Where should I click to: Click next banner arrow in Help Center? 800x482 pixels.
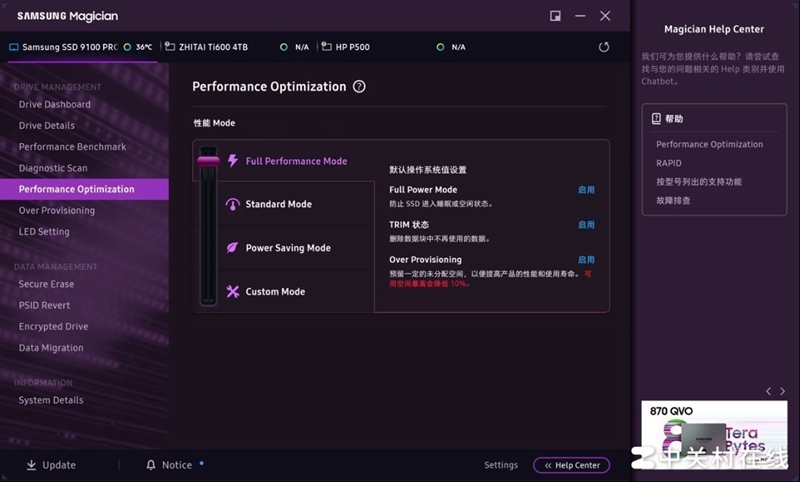point(783,391)
